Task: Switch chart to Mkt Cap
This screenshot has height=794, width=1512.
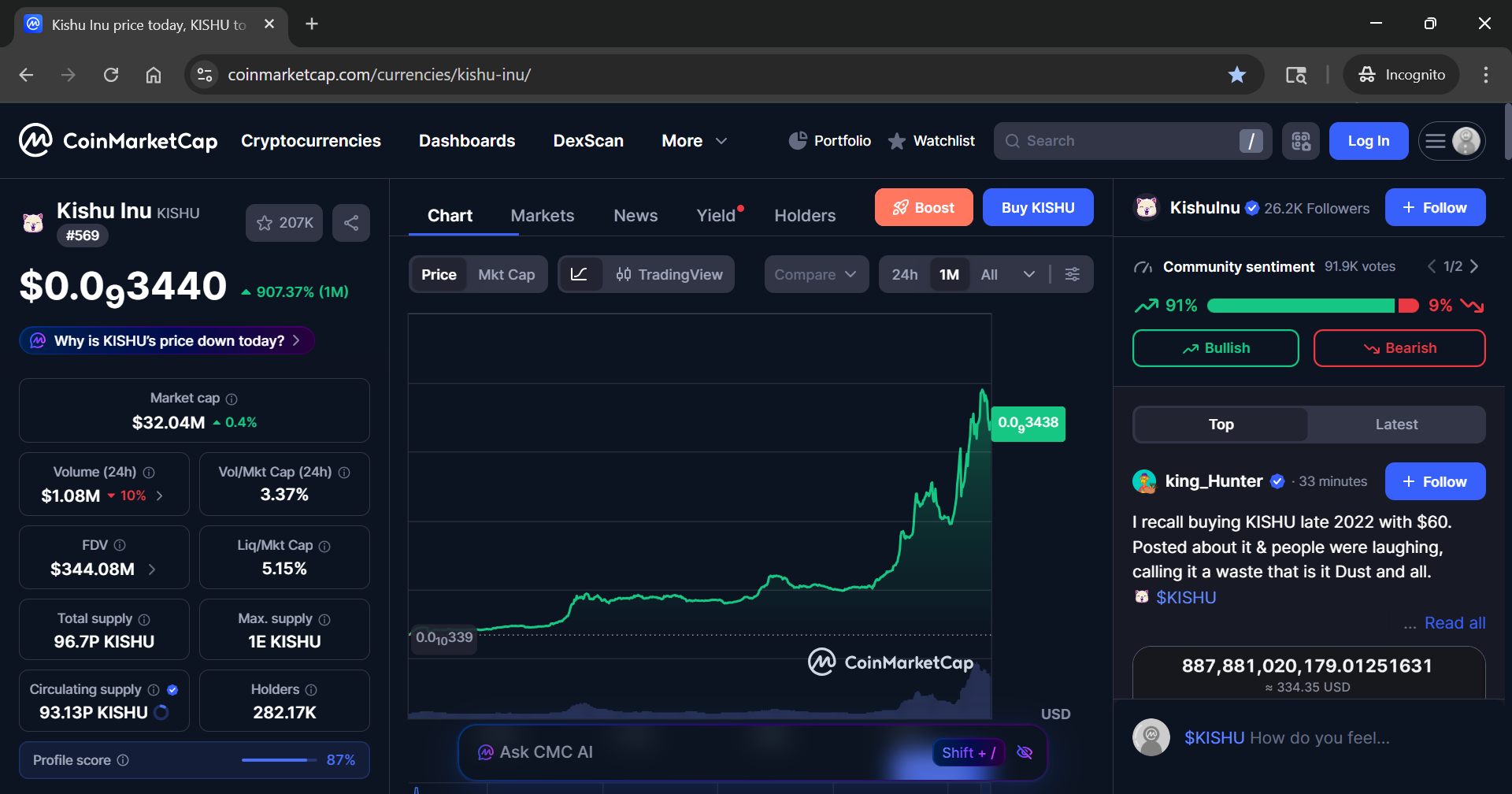Action: point(506,274)
